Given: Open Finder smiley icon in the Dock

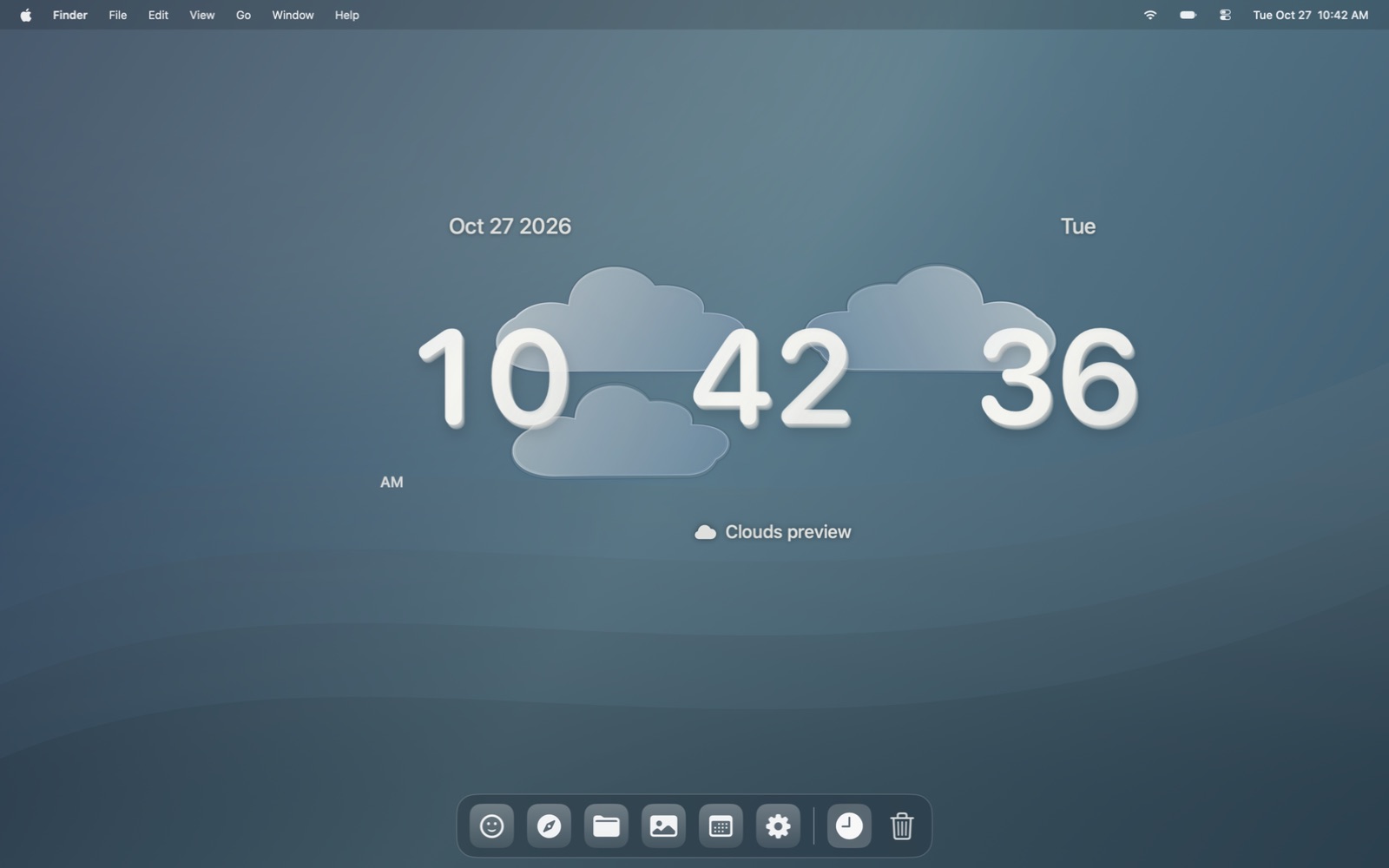Looking at the screenshot, I should [491, 825].
